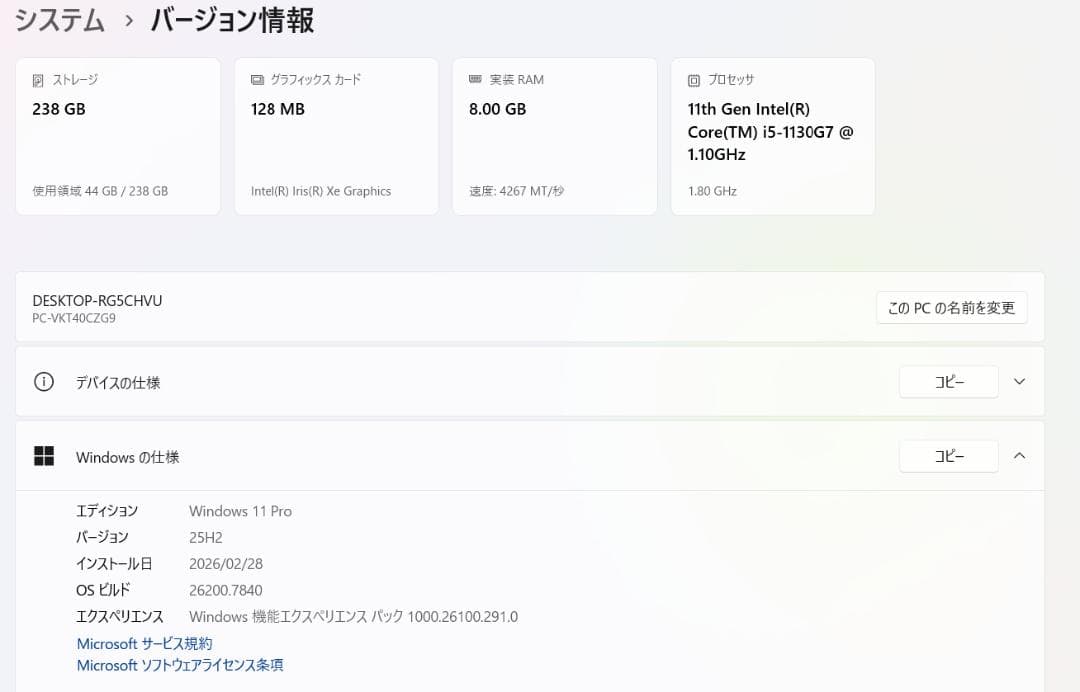Click the 実装 RAM memory icon

477,79
